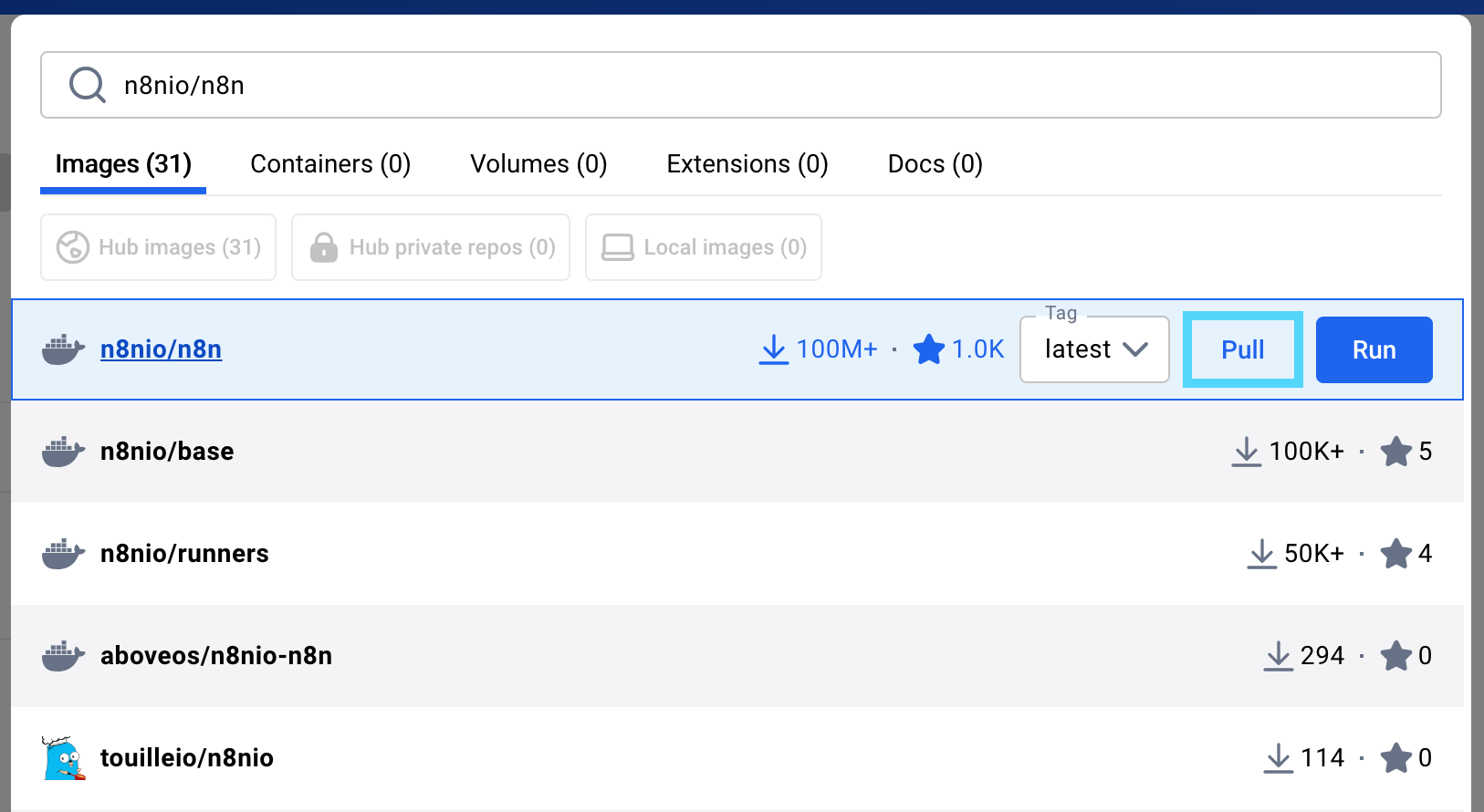Open the n8nio/n8n image link
Screen dimensions: 1484x812
pos(161,349)
